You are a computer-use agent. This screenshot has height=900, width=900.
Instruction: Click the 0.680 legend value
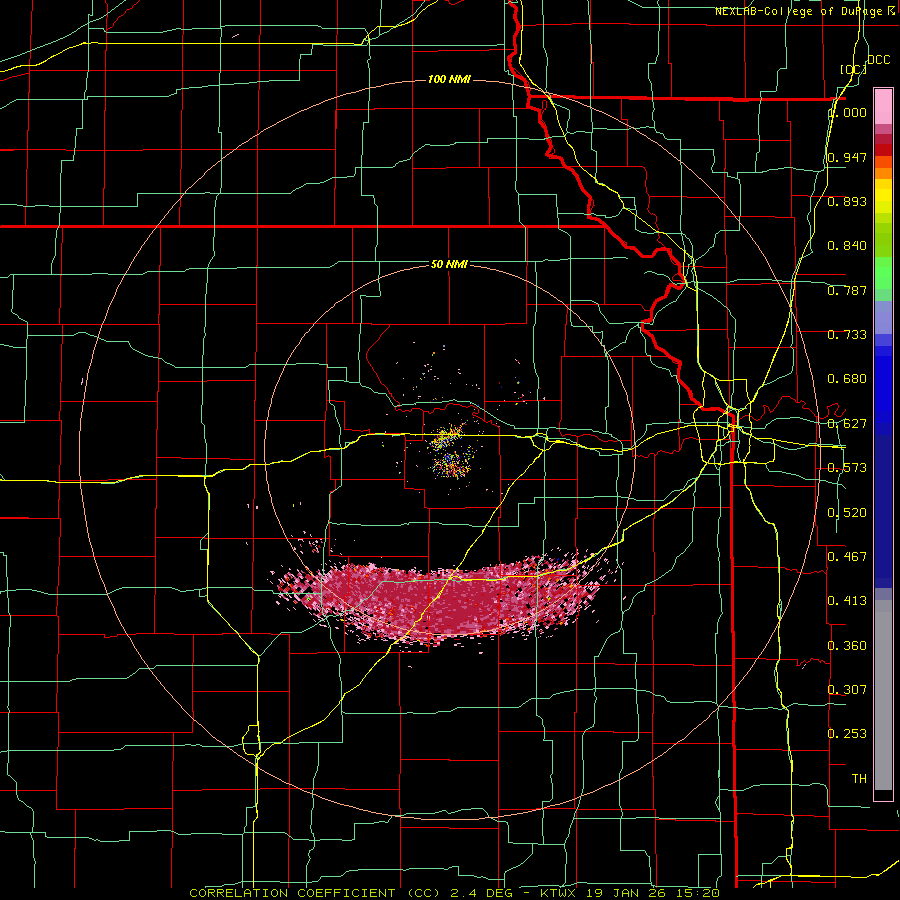(847, 379)
